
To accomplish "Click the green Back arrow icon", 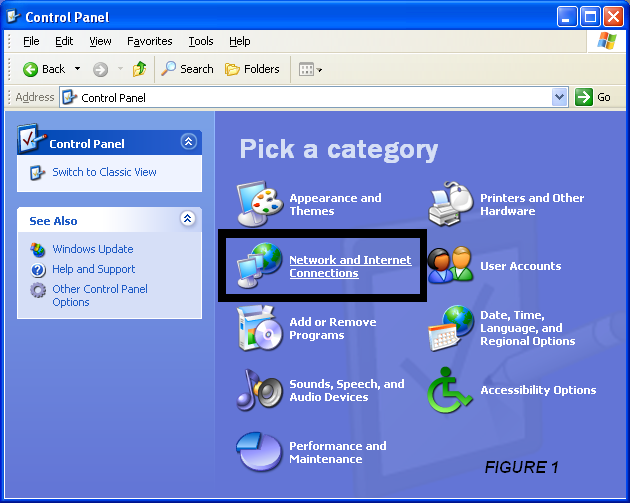I will click(x=30, y=70).
